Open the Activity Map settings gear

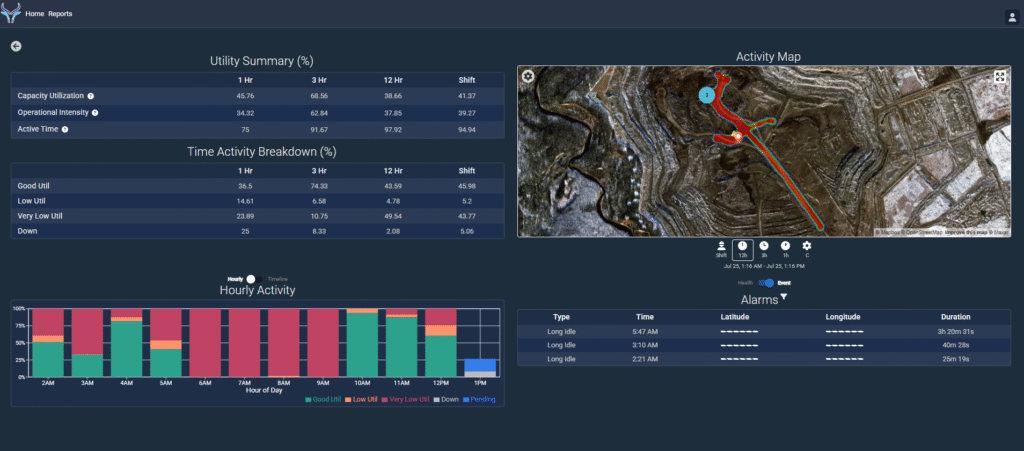click(x=528, y=77)
